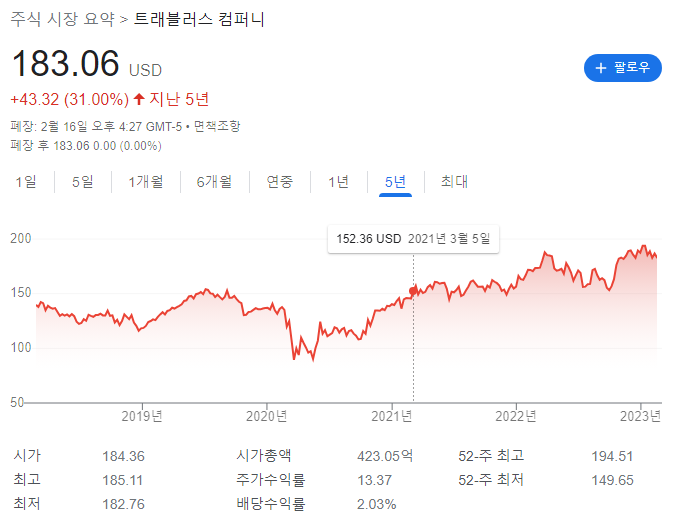
Task: Click the 2023년 x-axis label
Action: [x=640, y=416]
